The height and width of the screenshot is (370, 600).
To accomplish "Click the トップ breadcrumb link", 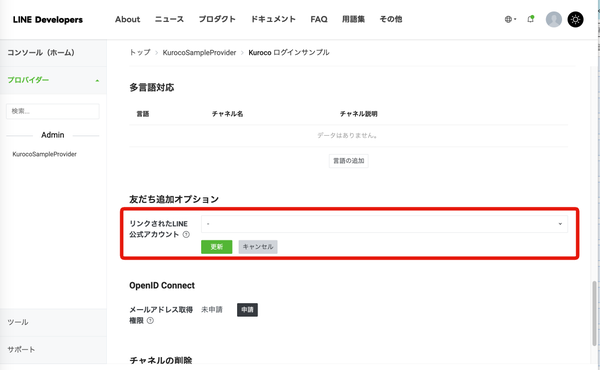I will pos(140,52).
